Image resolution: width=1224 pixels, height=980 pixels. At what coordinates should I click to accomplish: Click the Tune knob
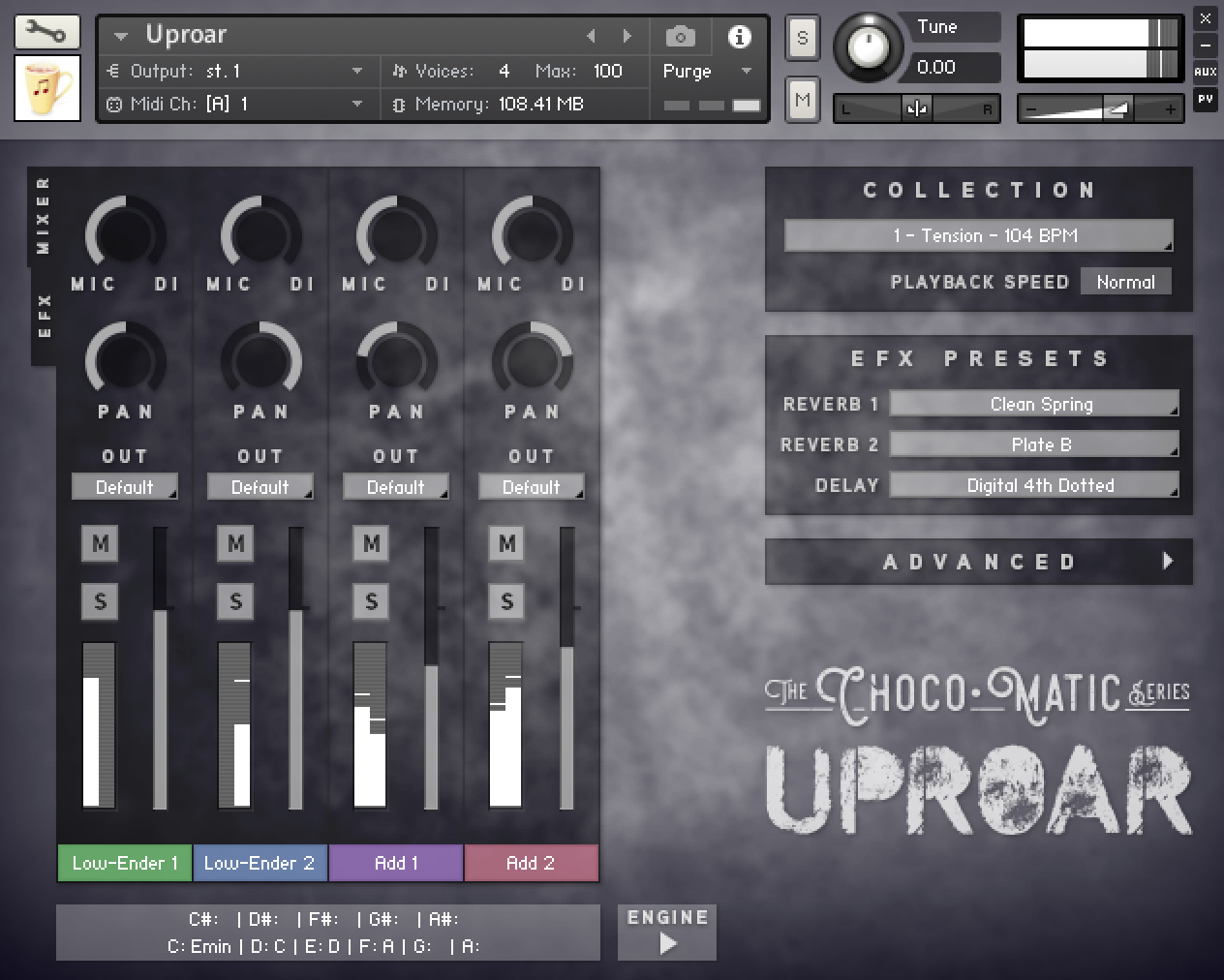[869, 46]
